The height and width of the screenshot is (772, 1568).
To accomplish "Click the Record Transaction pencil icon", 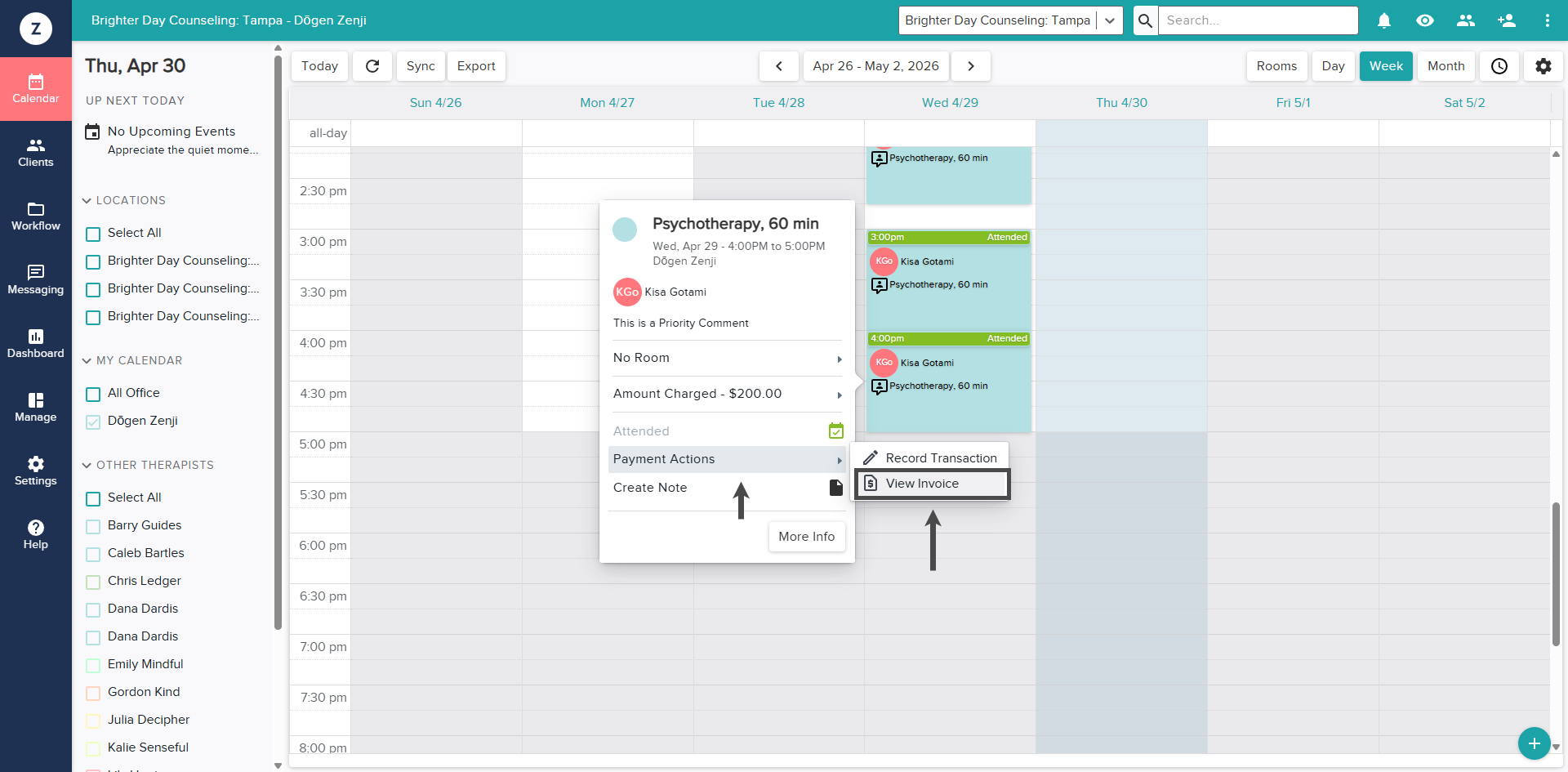I will click(871, 458).
